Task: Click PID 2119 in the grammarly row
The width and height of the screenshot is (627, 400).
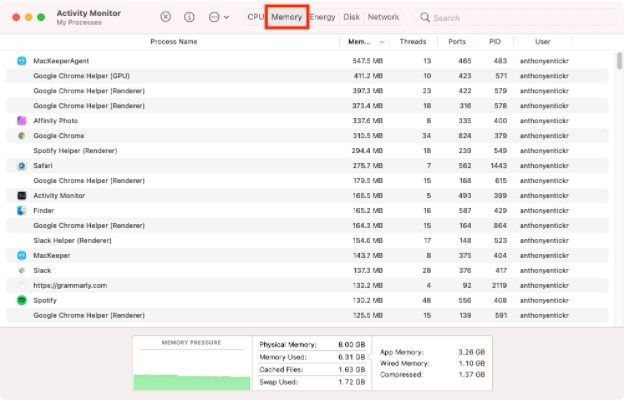Action: coord(499,285)
